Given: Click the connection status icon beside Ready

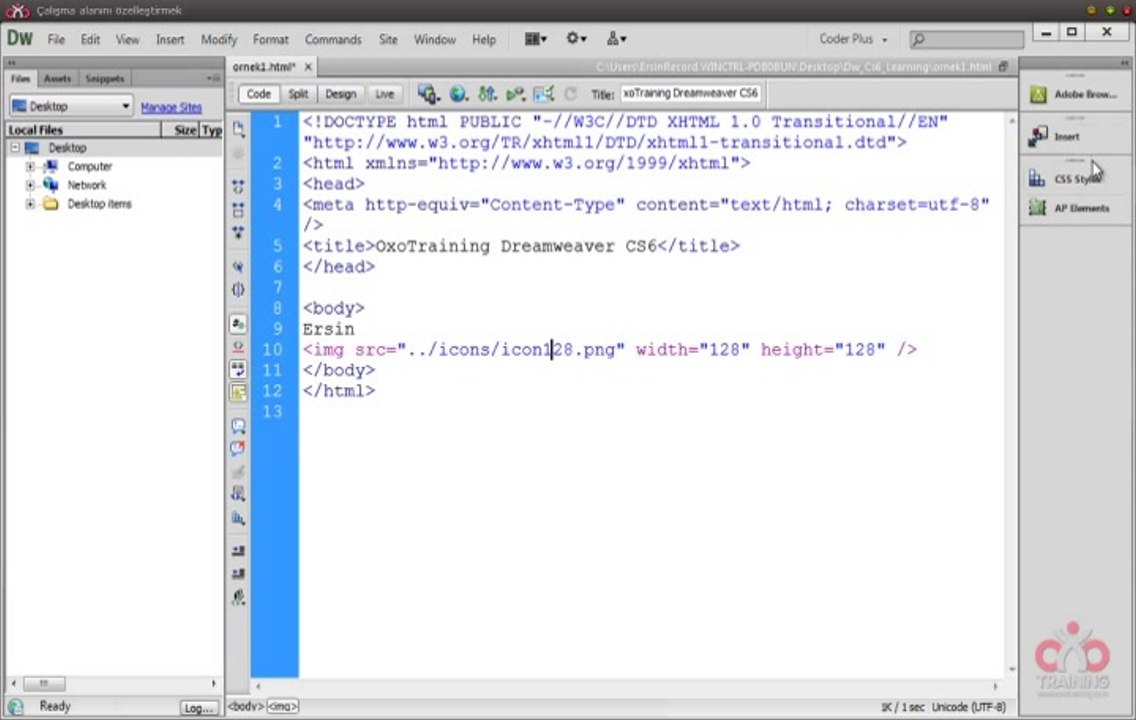Looking at the screenshot, I should [15, 706].
